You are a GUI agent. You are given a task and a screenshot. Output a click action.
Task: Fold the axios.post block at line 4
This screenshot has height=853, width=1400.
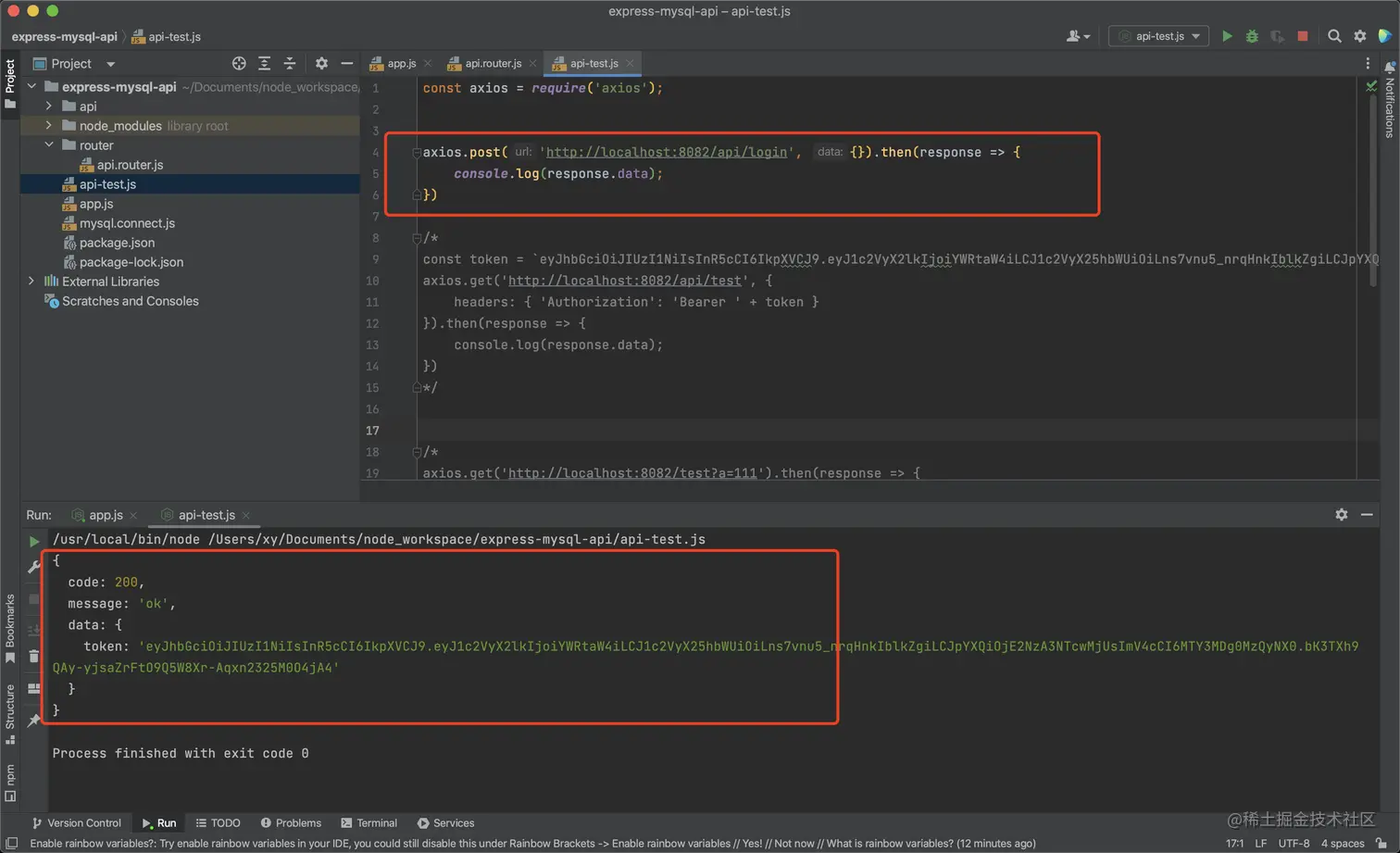point(417,152)
